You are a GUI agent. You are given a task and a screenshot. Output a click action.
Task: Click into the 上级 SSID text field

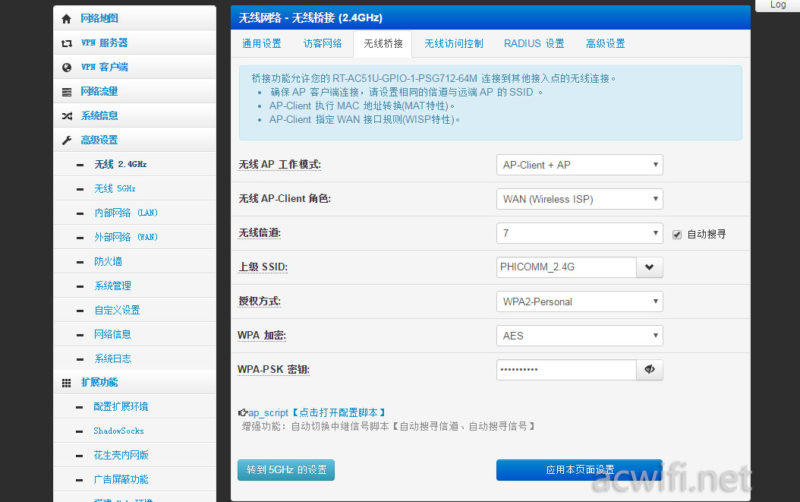pos(566,267)
